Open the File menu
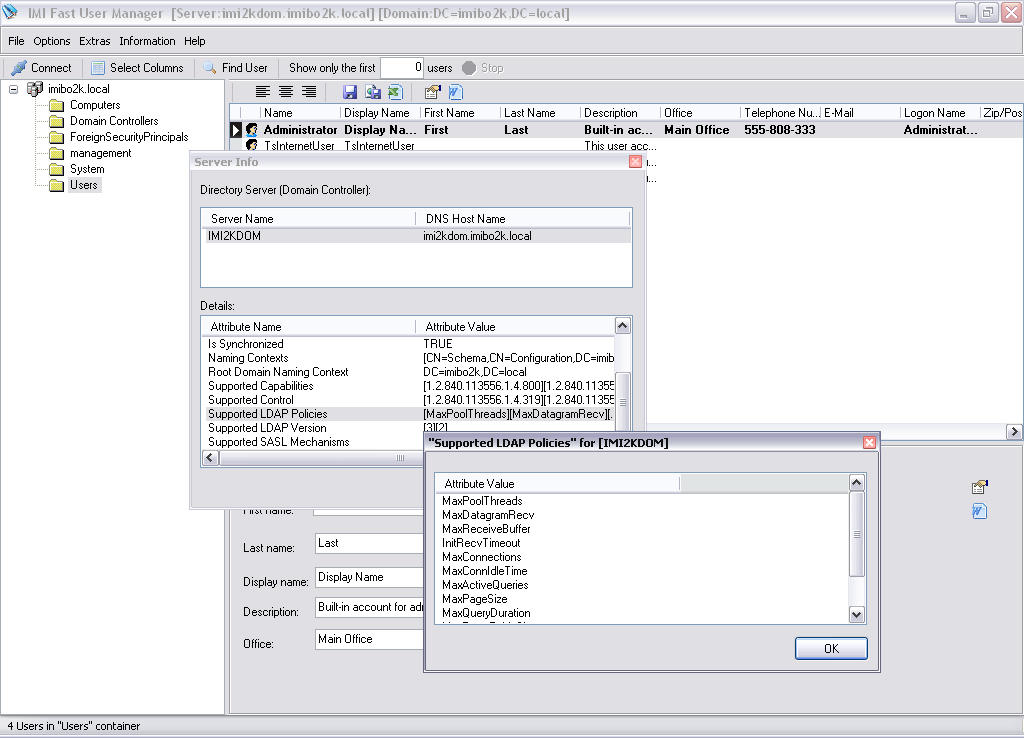Image resolution: width=1024 pixels, height=738 pixels. click(x=16, y=41)
